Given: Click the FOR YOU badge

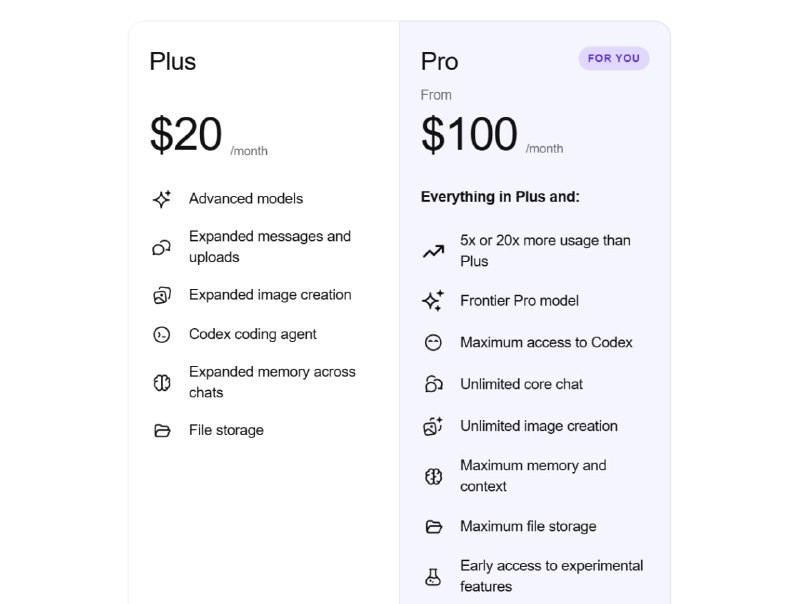Looking at the screenshot, I should click(614, 58).
